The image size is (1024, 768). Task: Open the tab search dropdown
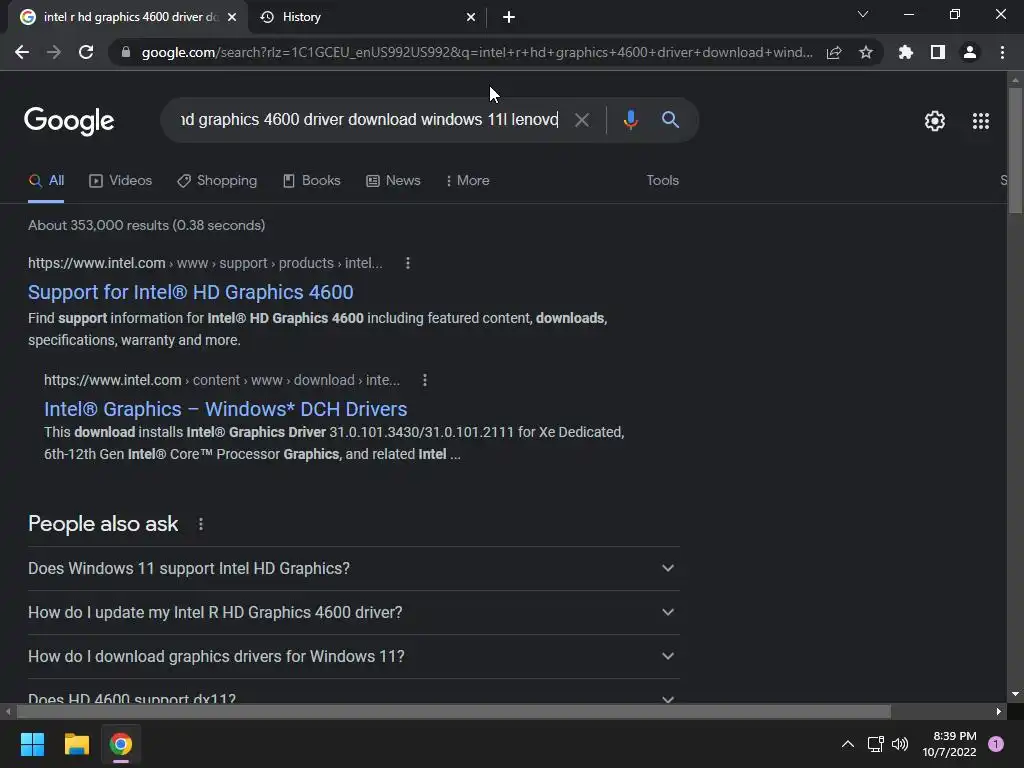(863, 14)
